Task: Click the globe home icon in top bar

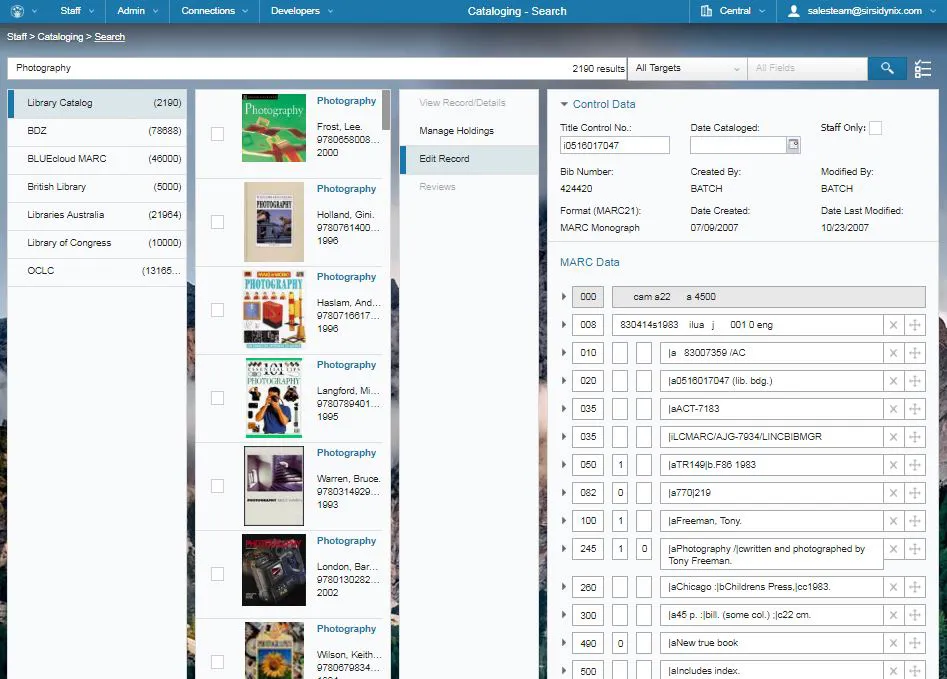Action: tap(18, 11)
